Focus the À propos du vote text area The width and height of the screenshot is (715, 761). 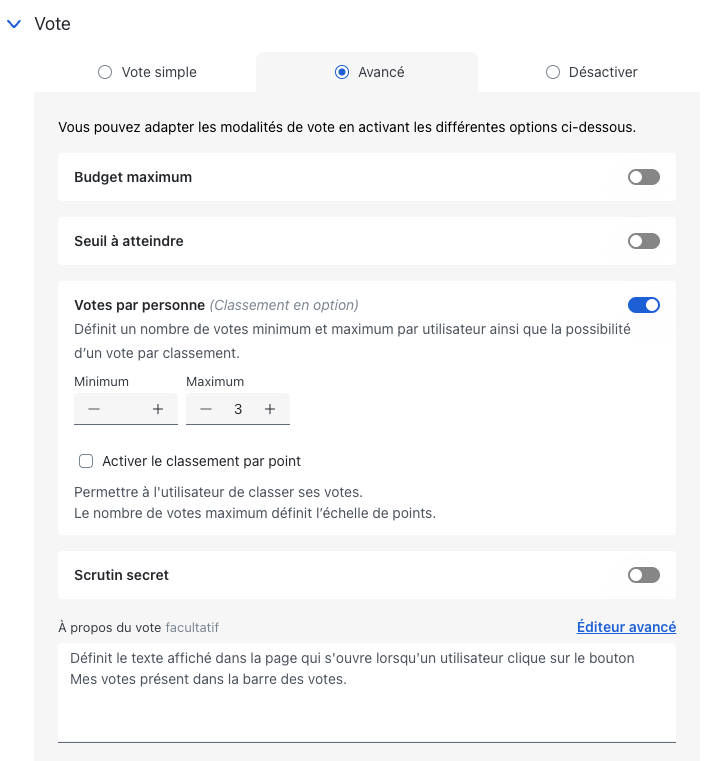[367, 693]
